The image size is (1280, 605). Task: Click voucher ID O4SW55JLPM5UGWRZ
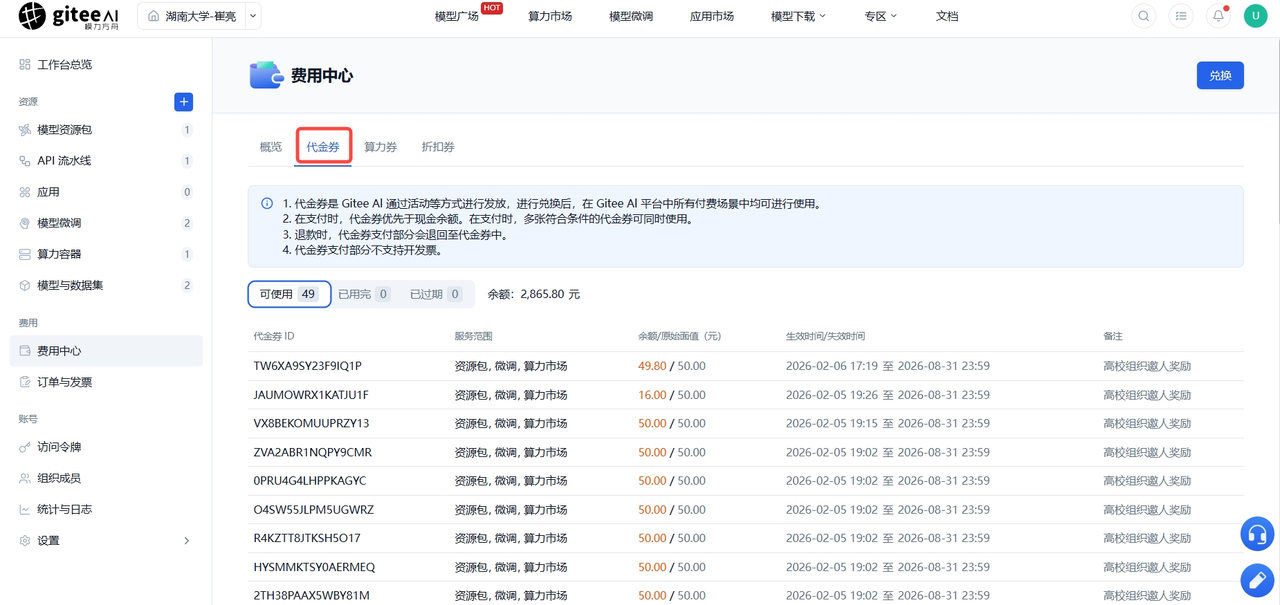pyautogui.click(x=313, y=510)
